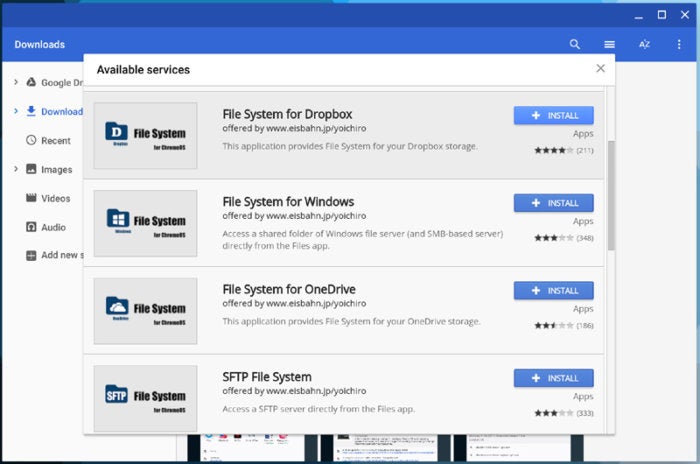The height and width of the screenshot is (464, 700).
Task: Click the File System for Windows title
Action: 288,202
